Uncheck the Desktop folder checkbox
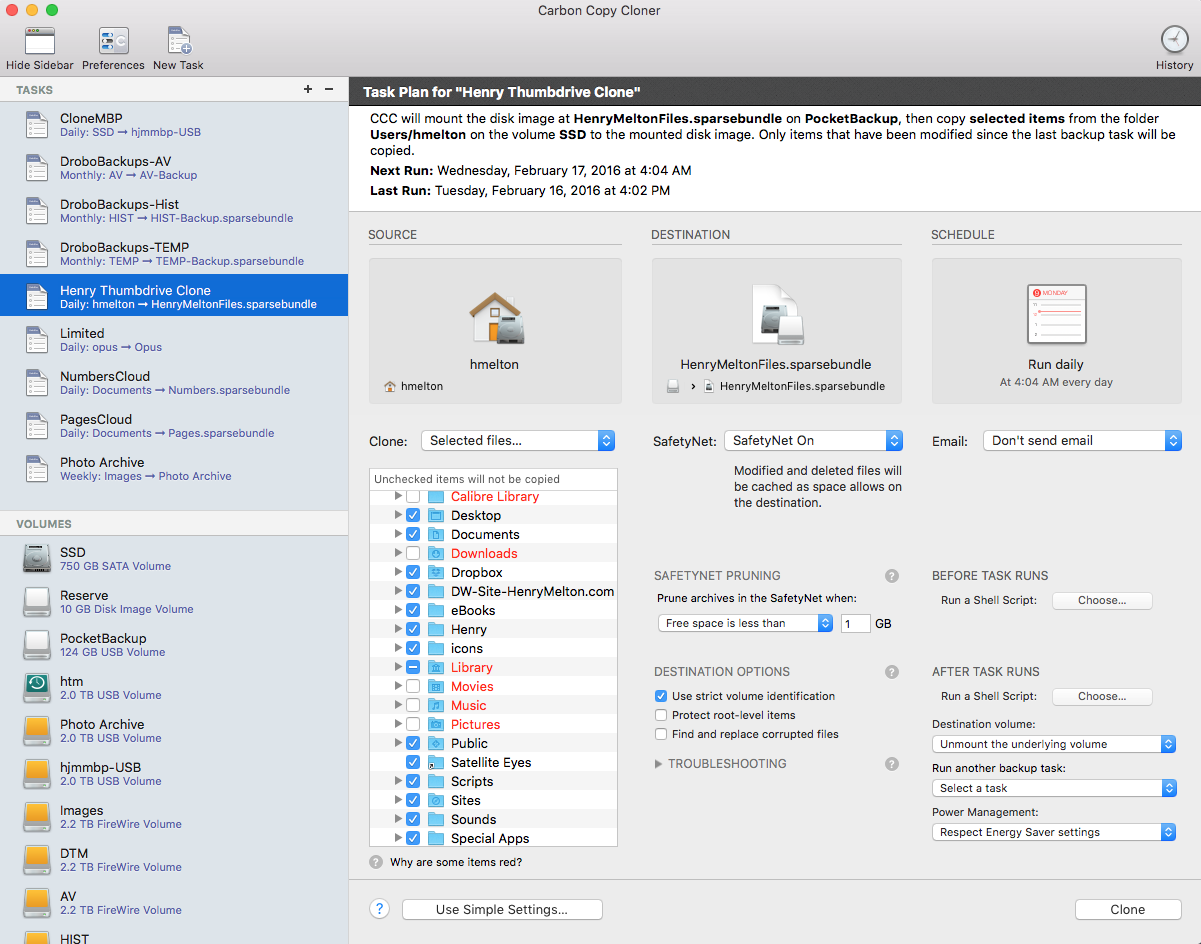Image resolution: width=1201 pixels, height=944 pixels. (x=412, y=515)
